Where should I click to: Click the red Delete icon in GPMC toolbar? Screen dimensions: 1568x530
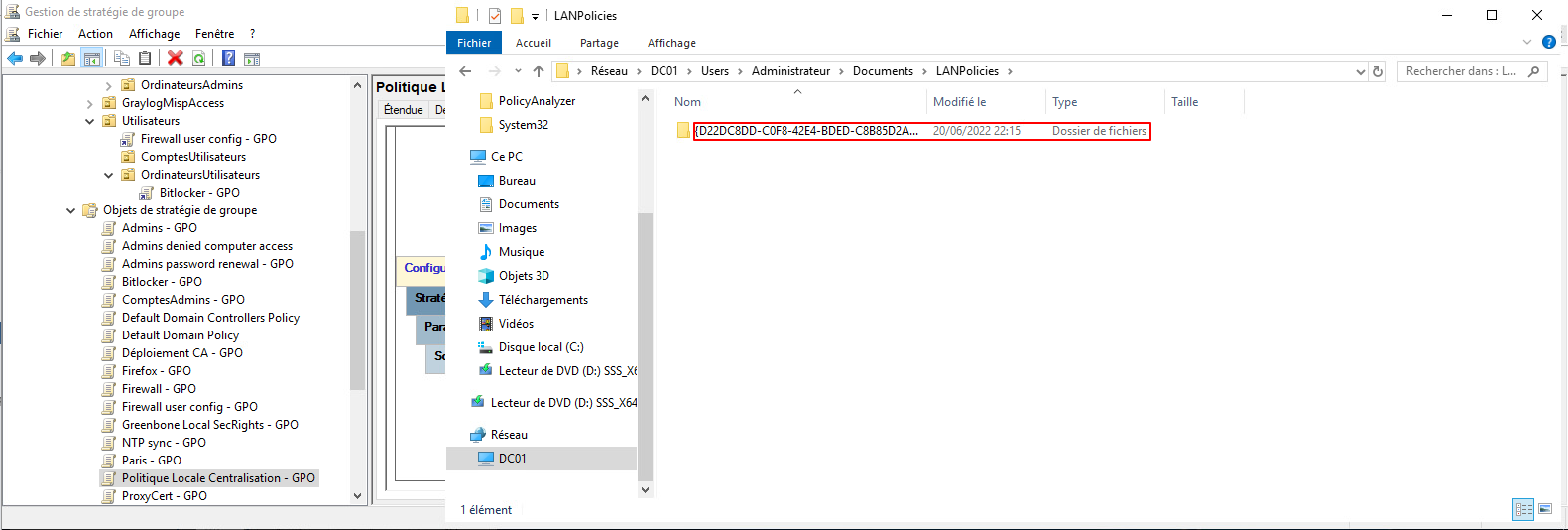coord(176,59)
